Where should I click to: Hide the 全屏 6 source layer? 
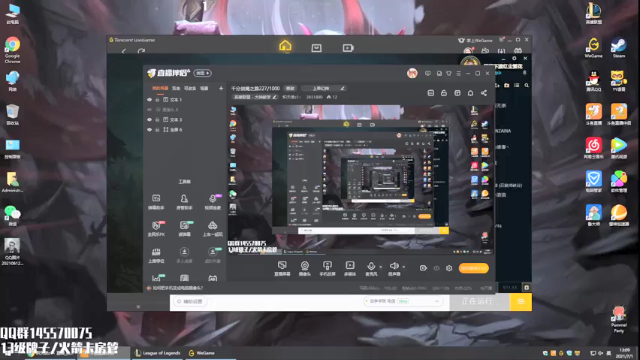(x=149, y=130)
